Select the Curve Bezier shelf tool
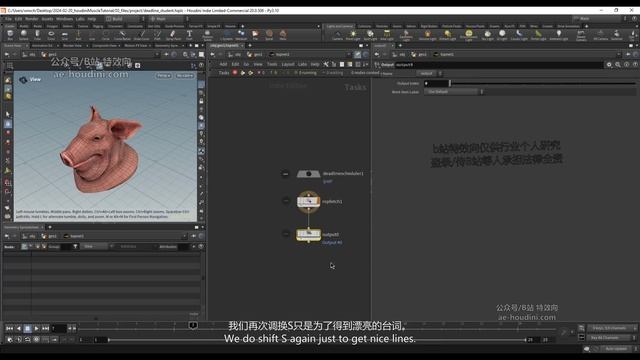 122,35
